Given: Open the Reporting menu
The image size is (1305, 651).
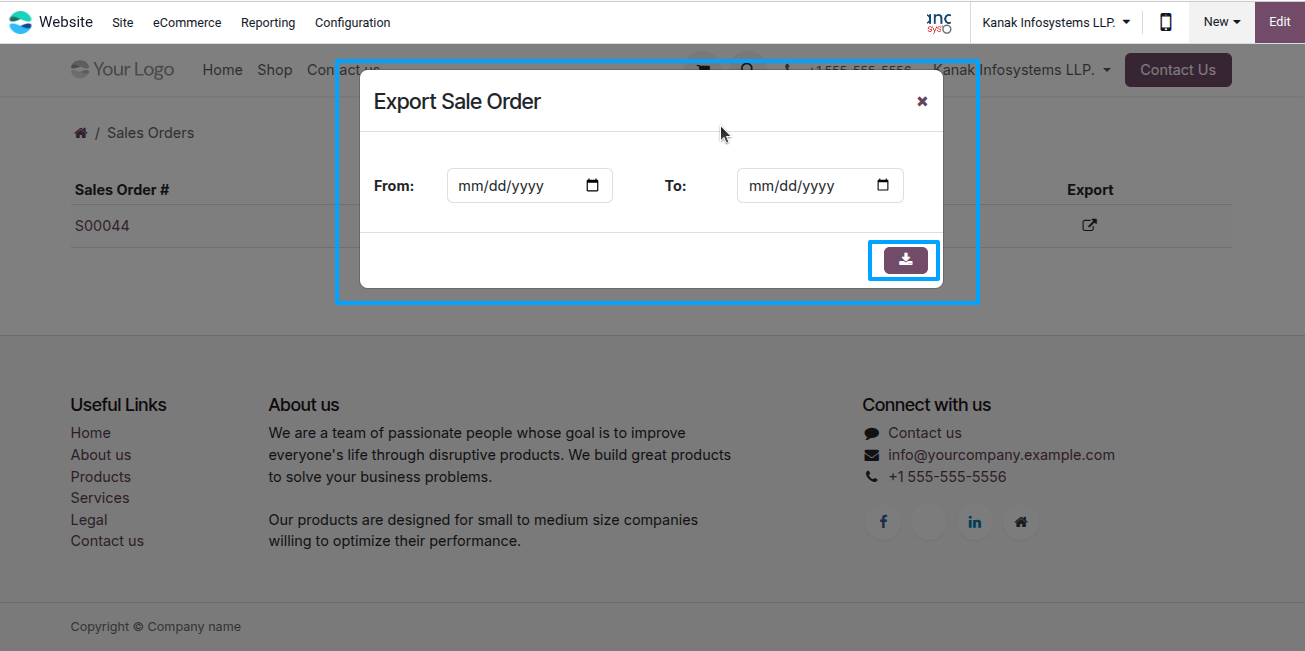Looking at the screenshot, I should [268, 22].
